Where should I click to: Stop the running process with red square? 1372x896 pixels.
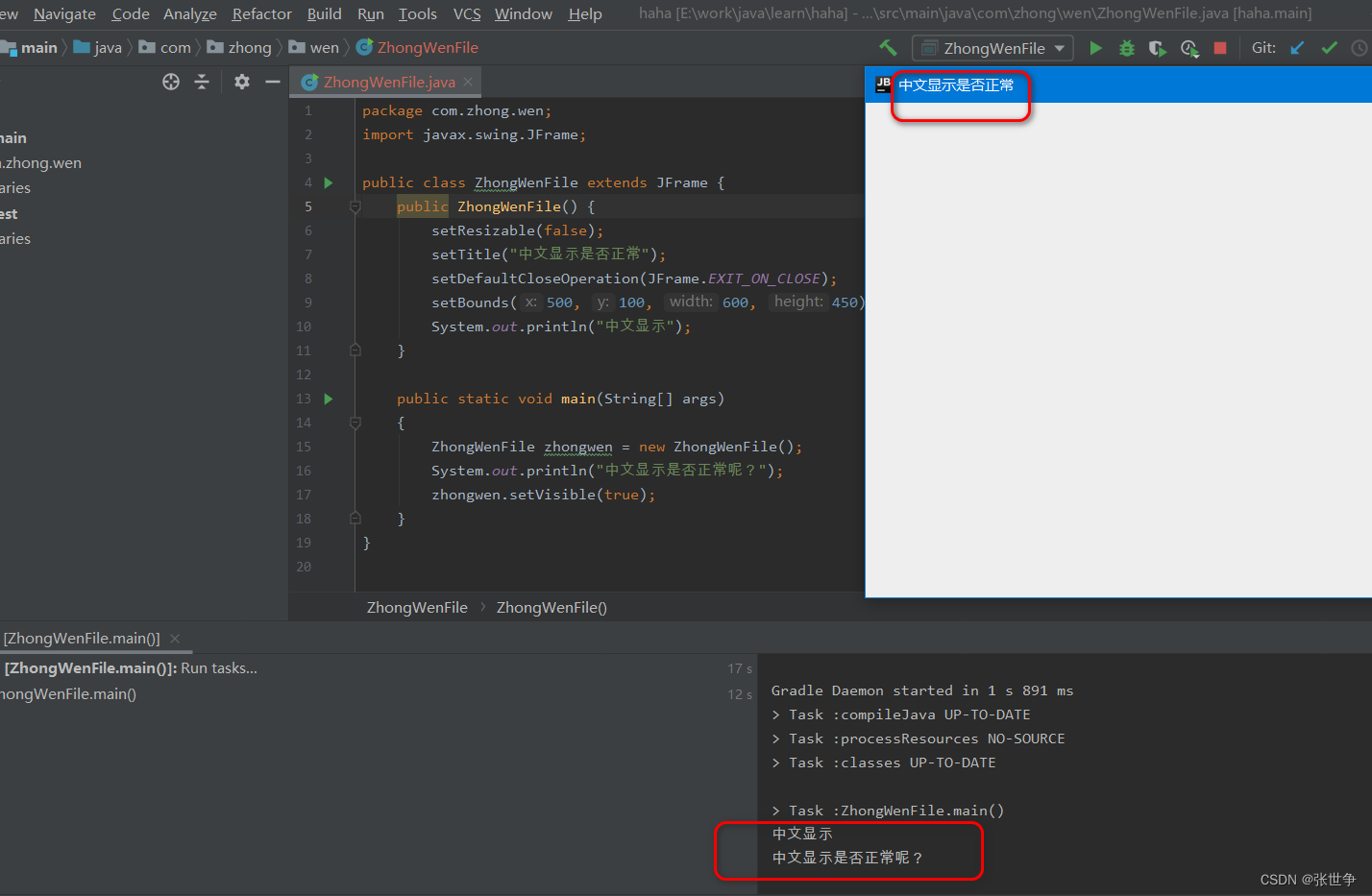(x=1220, y=47)
